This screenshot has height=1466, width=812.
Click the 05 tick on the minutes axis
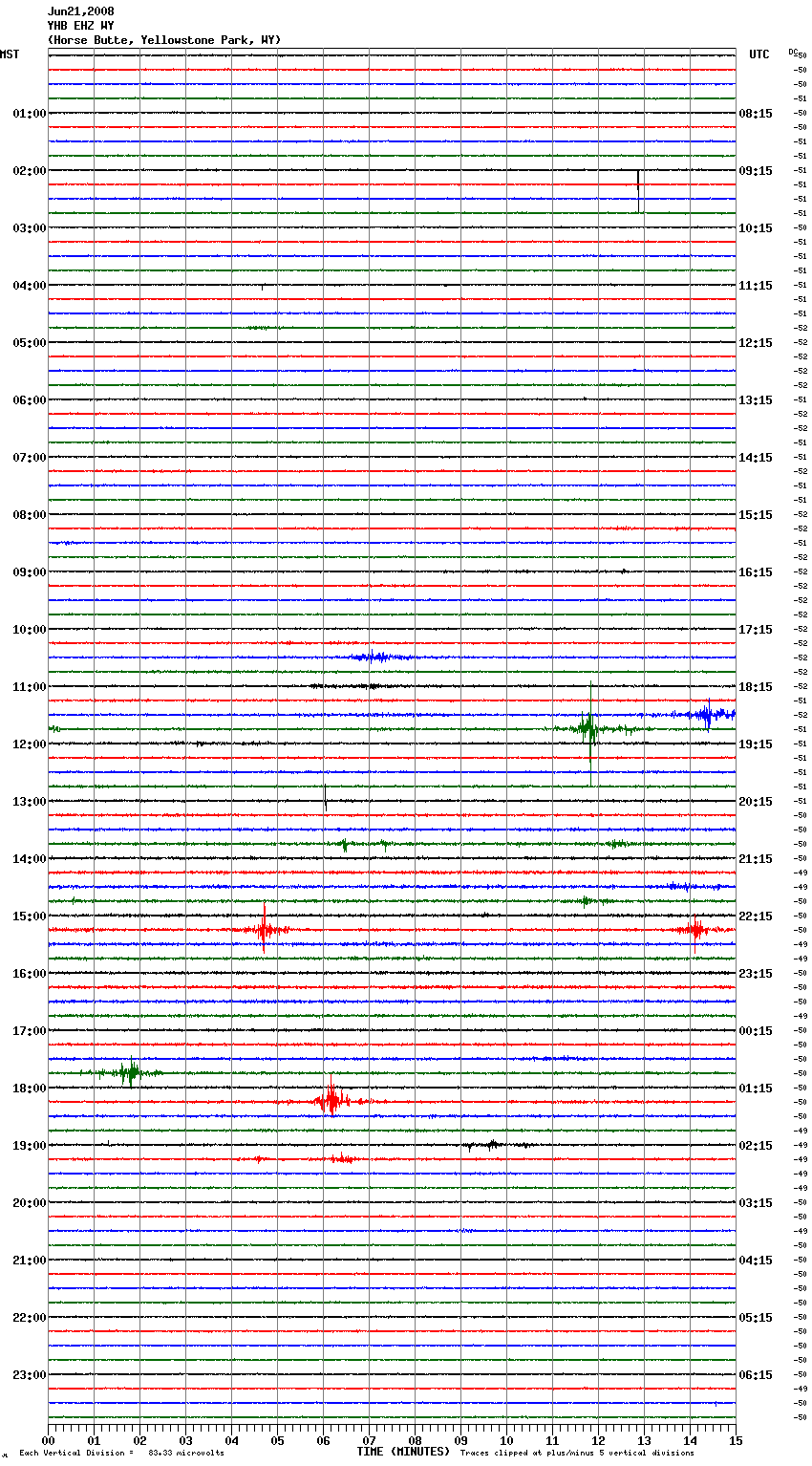tap(277, 1441)
